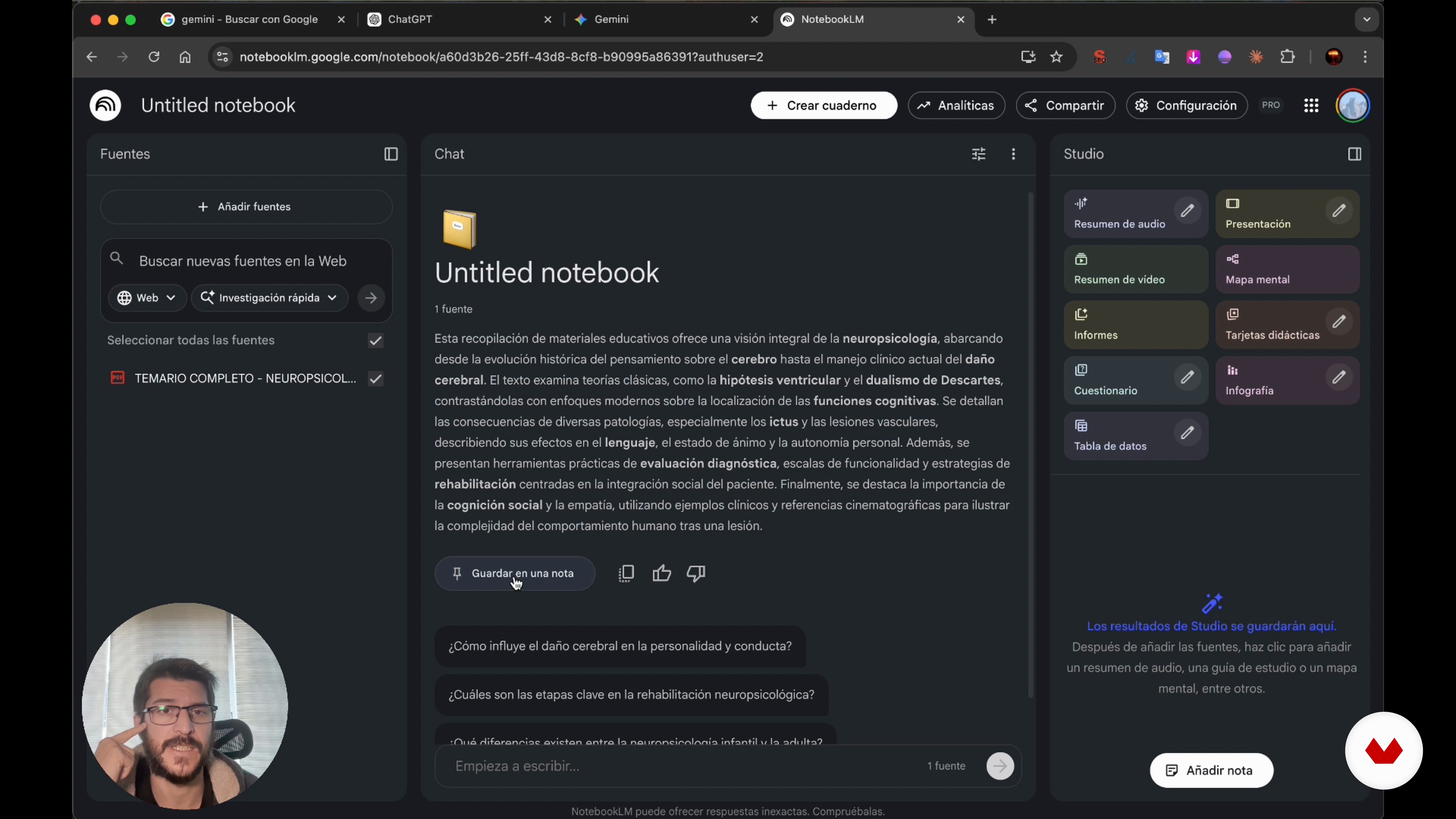This screenshot has height=819, width=1456.
Task: Create Informes in Studio
Action: pos(1136,325)
